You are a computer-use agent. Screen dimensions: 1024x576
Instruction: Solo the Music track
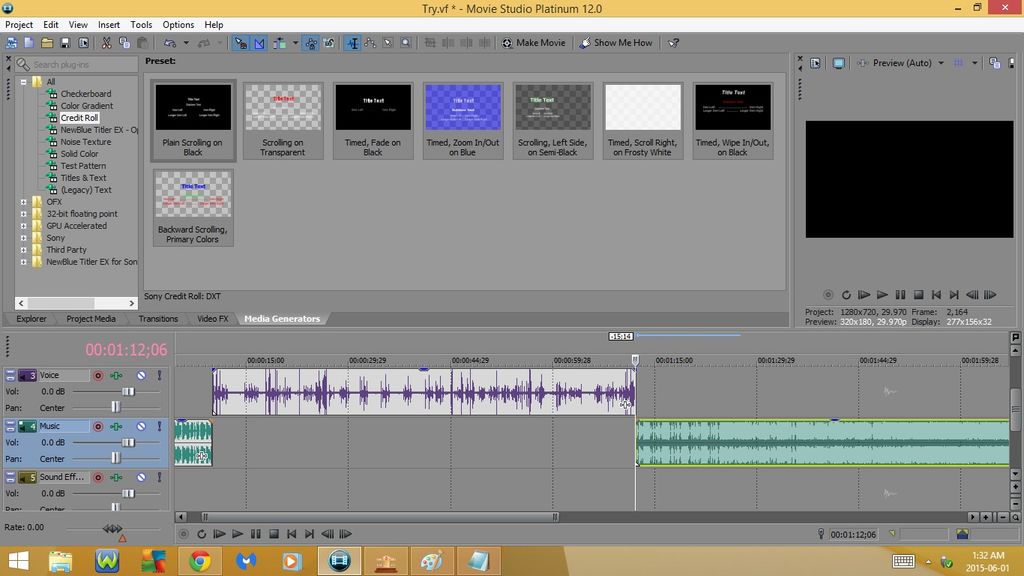pos(158,426)
